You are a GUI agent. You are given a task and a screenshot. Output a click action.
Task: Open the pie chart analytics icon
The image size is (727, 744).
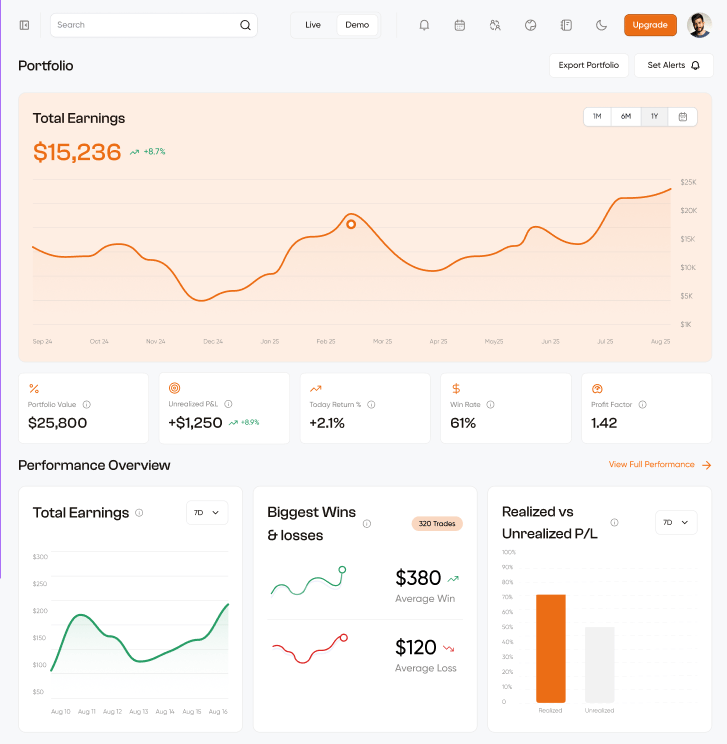pyautogui.click(x=531, y=25)
